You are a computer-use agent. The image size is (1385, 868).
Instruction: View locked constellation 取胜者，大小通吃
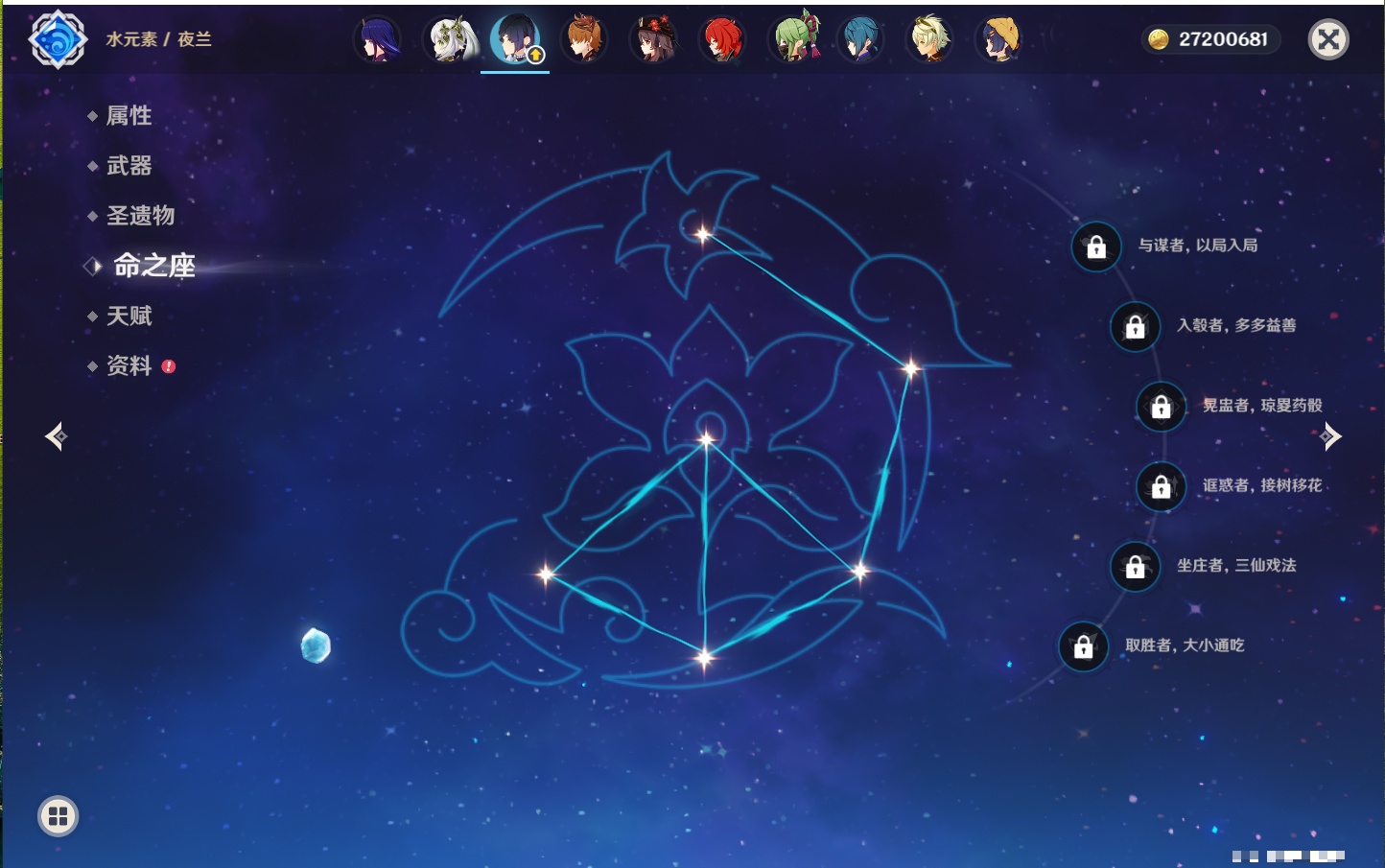pos(1184,645)
